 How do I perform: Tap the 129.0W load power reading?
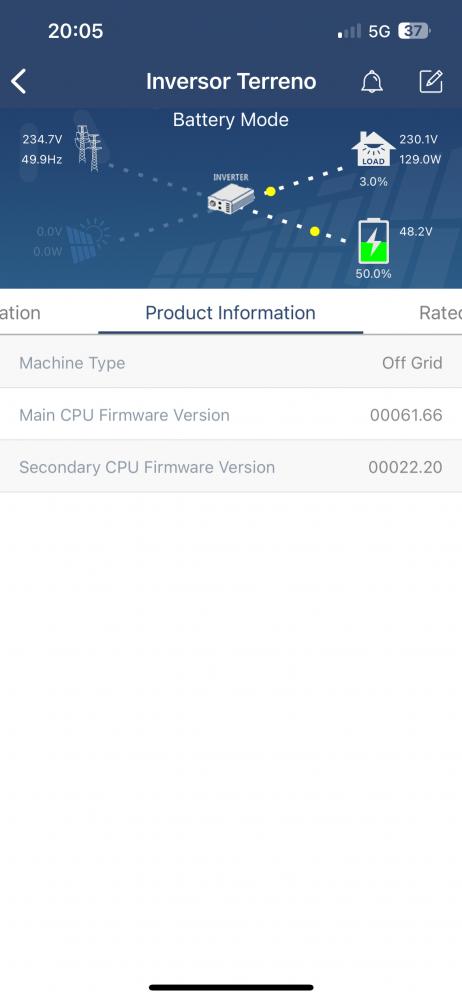(x=420, y=159)
